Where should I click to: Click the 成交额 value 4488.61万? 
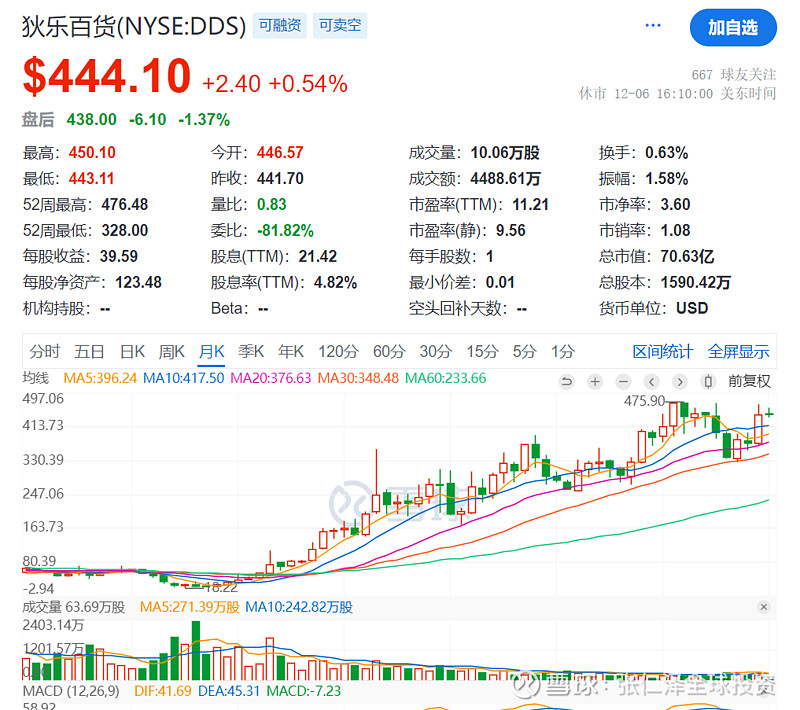pos(505,179)
